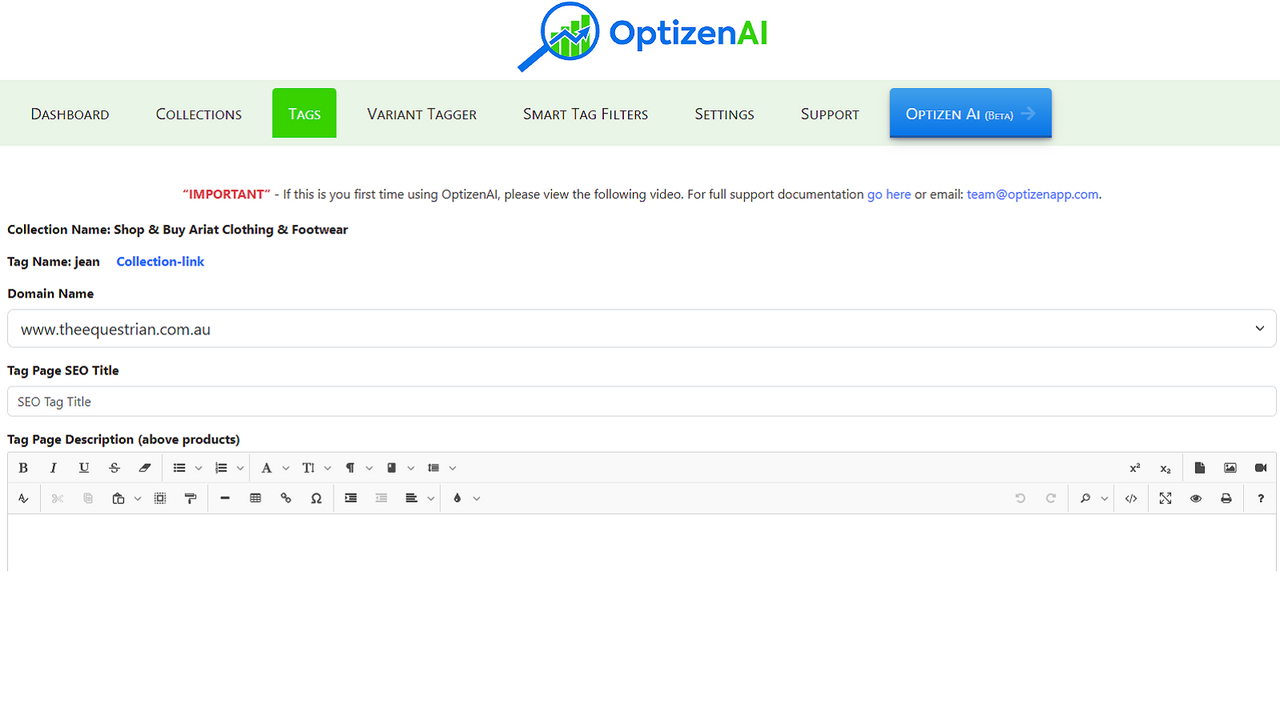Open the Support tab
Viewport: 1280px width, 720px height.
pyautogui.click(x=830, y=114)
